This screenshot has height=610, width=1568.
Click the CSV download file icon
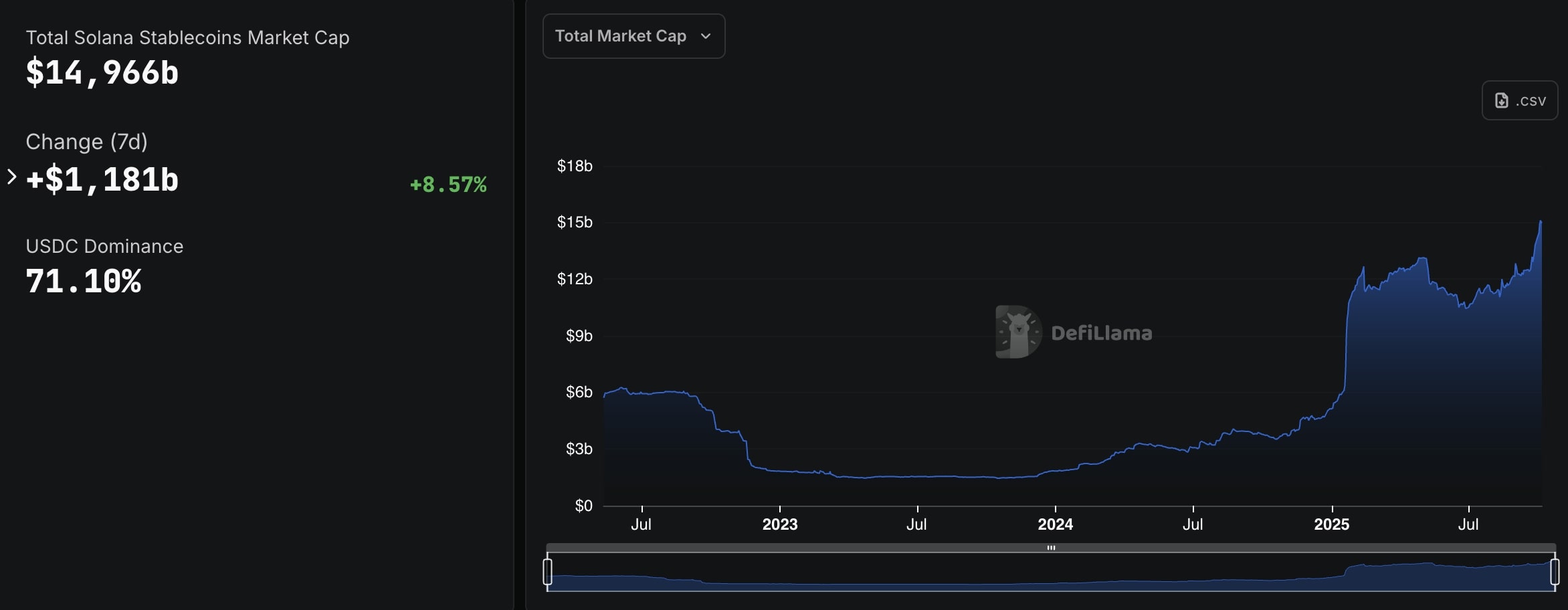tap(1502, 100)
